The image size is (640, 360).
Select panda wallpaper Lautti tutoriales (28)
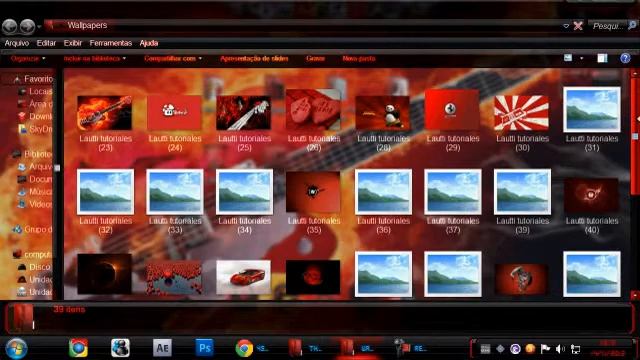tap(383, 113)
